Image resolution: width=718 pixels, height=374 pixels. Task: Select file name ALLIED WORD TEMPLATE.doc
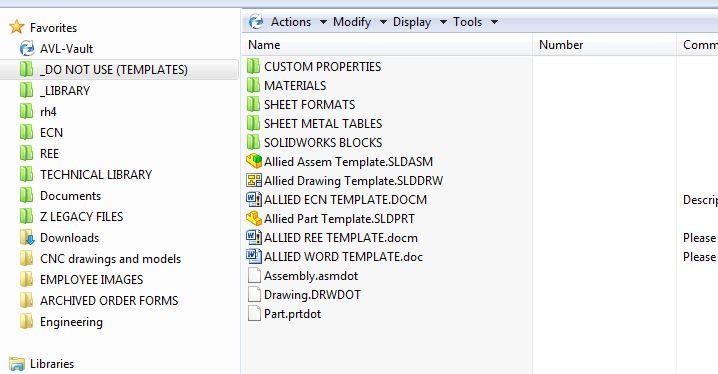click(x=343, y=257)
